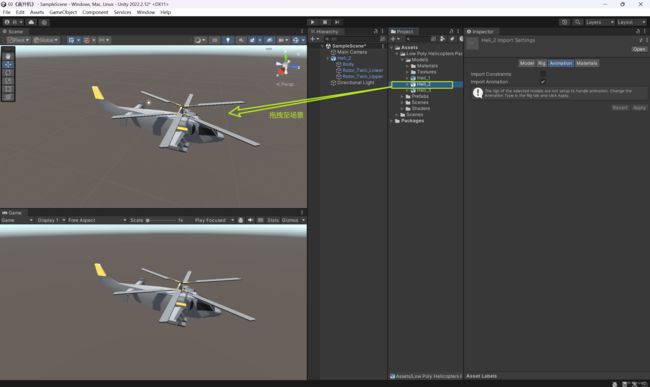This screenshot has width=650, height=387.
Task: Open the File menu
Action: [6, 12]
